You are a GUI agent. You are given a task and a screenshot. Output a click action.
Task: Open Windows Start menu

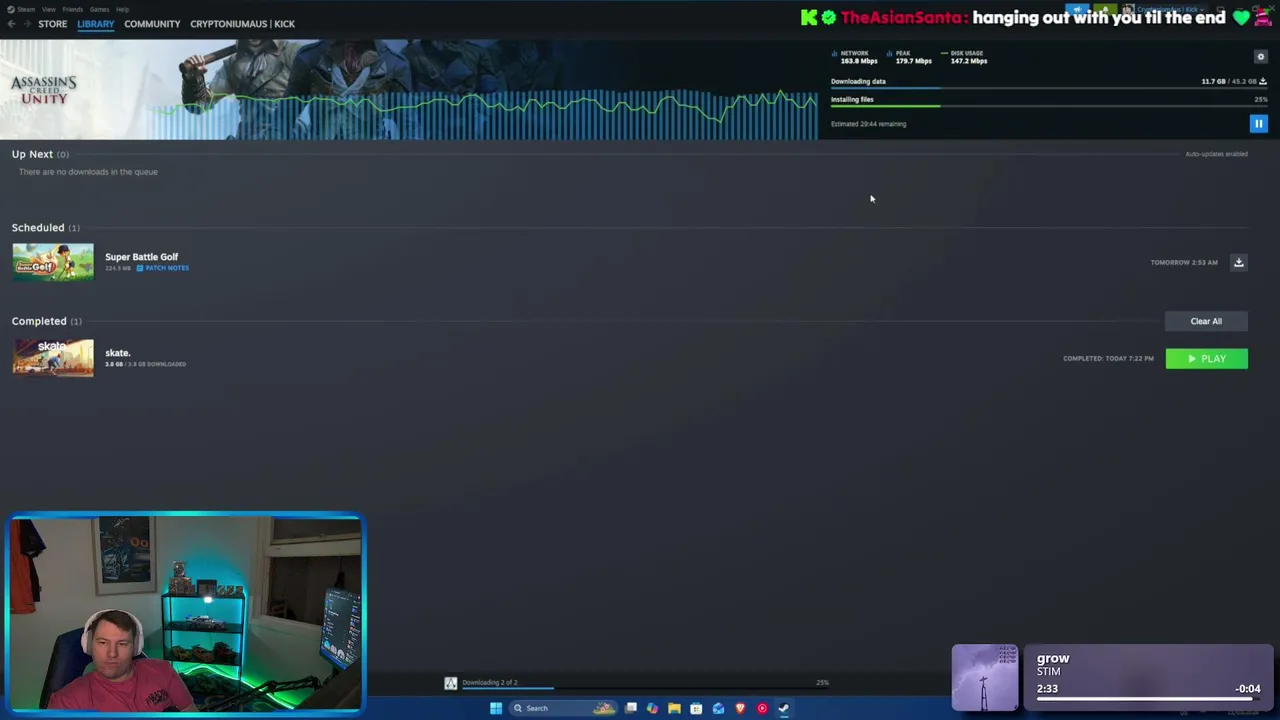[x=495, y=708]
